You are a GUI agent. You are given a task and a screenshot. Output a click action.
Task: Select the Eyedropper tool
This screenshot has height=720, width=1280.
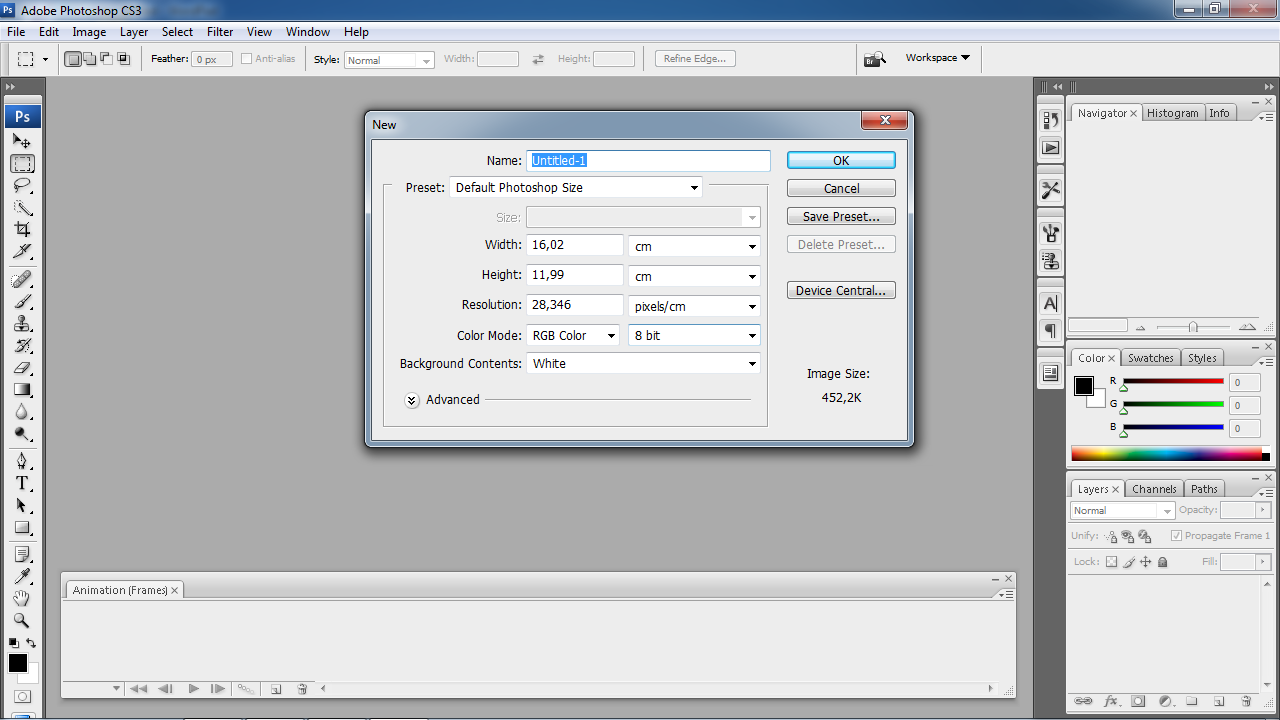22,577
